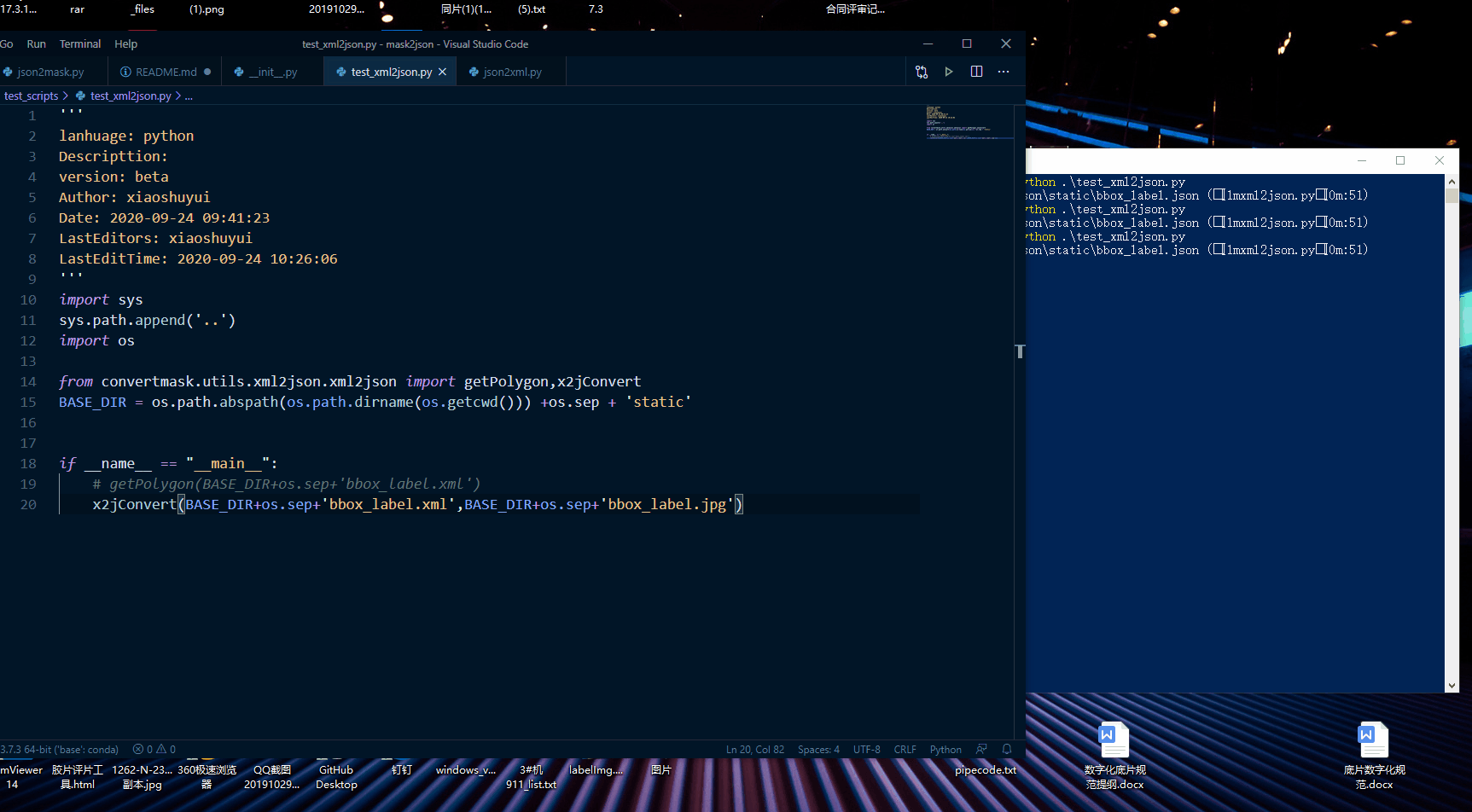
Task: Select the GitHub Desktop shortcut
Action: (336, 777)
